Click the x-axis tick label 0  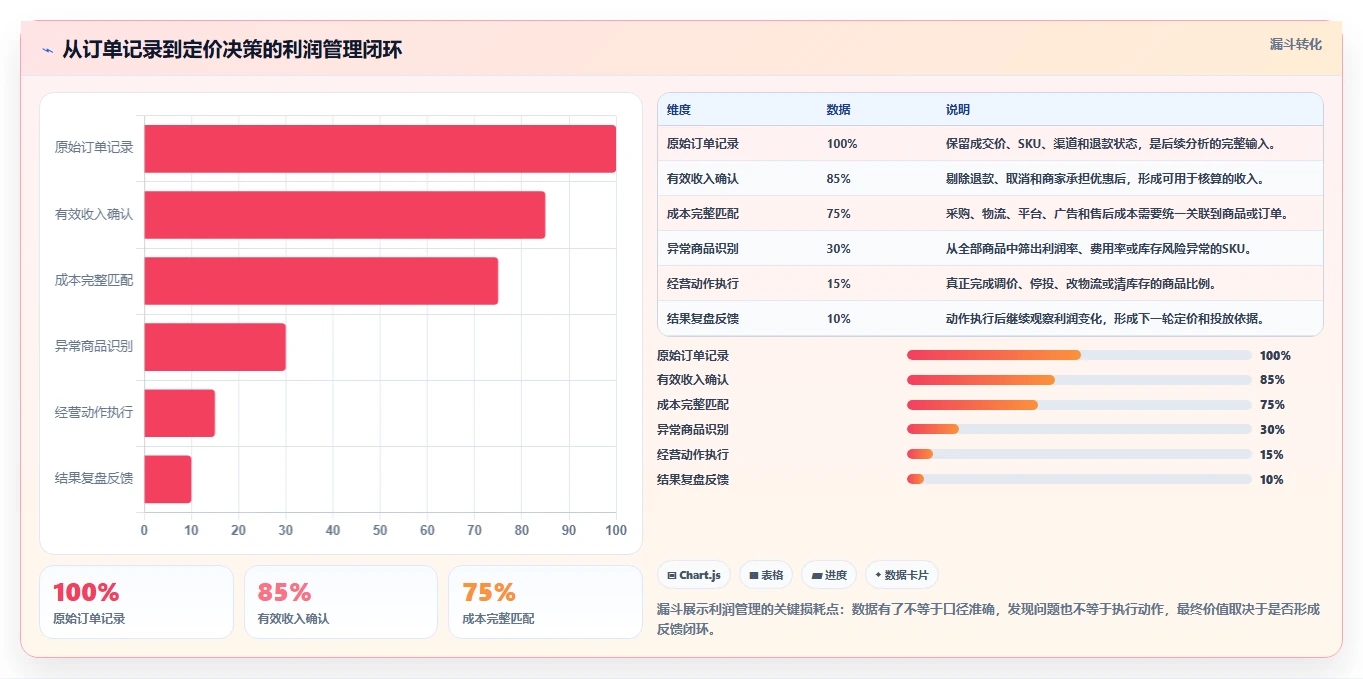coord(144,530)
